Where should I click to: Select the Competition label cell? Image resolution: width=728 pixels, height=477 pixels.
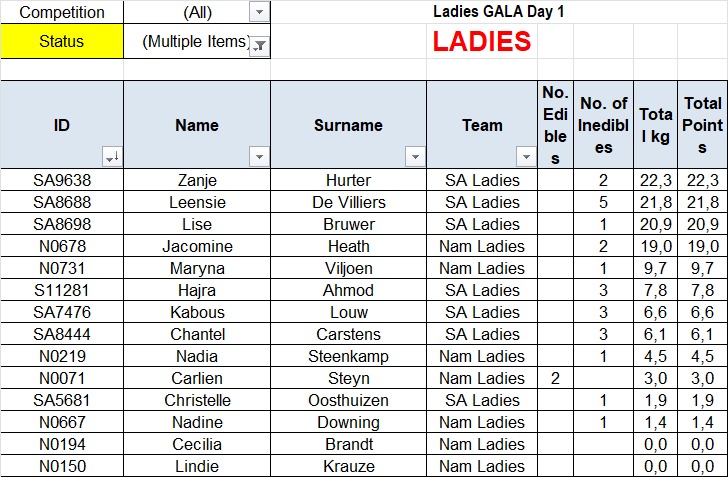tap(62, 12)
